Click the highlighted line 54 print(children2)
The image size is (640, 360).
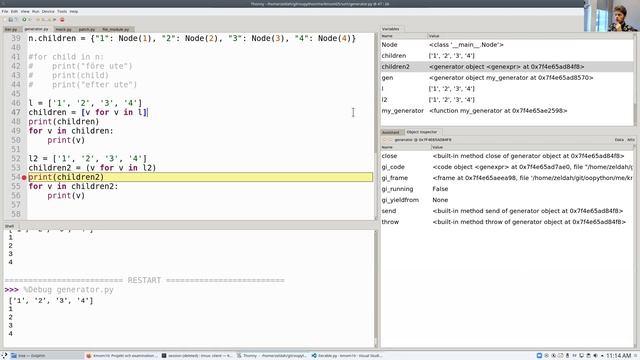click(200, 177)
